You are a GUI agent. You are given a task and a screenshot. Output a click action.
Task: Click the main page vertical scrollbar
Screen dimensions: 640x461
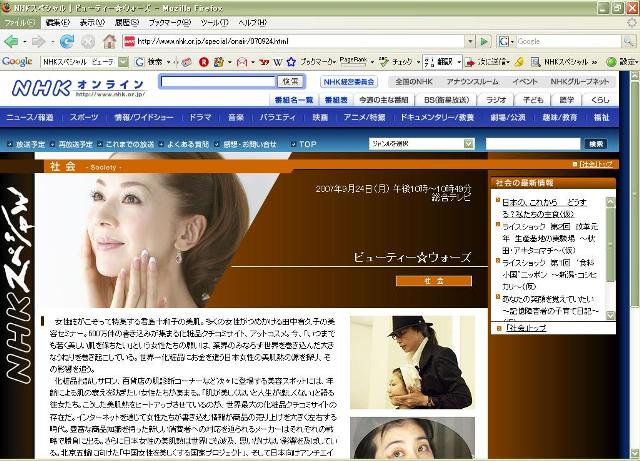pos(635,265)
